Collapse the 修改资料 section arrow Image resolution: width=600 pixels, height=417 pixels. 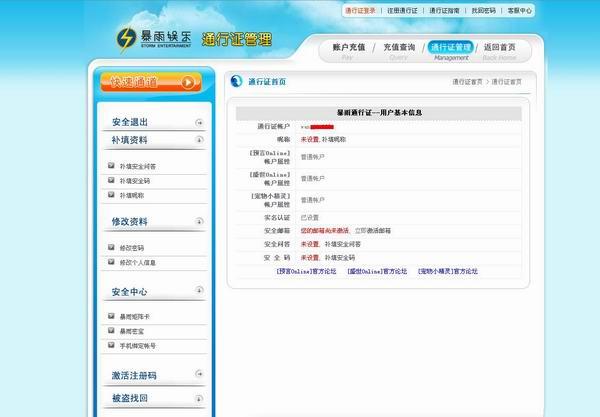tap(200, 221)
